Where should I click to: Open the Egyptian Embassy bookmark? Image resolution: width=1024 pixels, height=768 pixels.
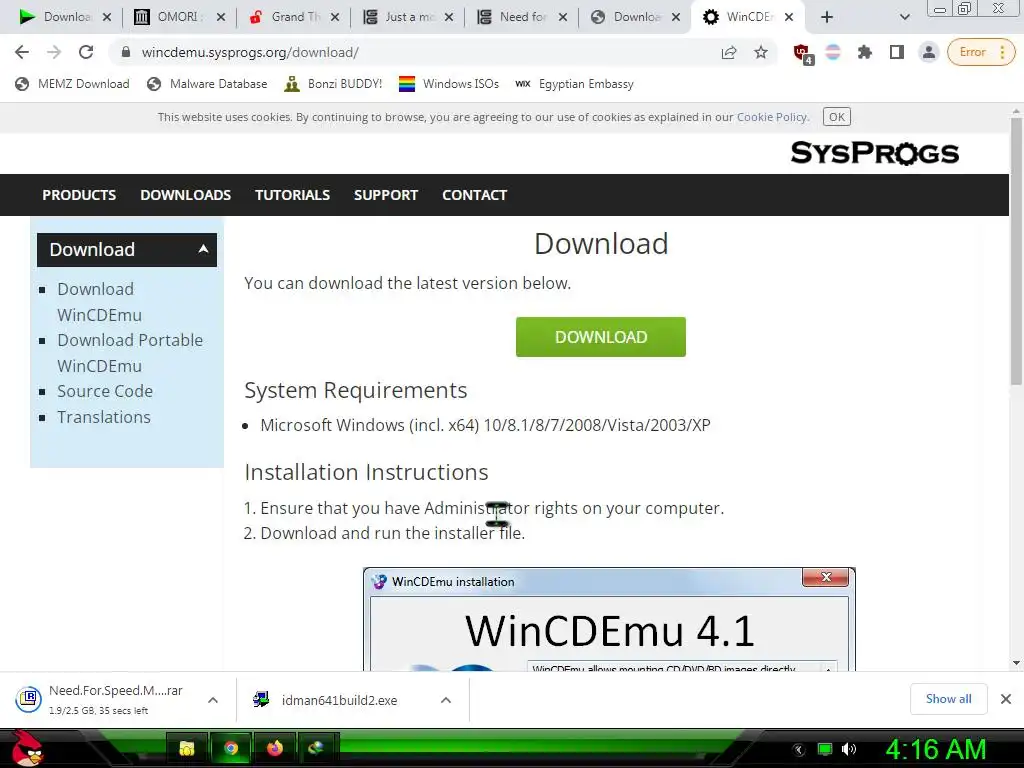coord(575,84)
